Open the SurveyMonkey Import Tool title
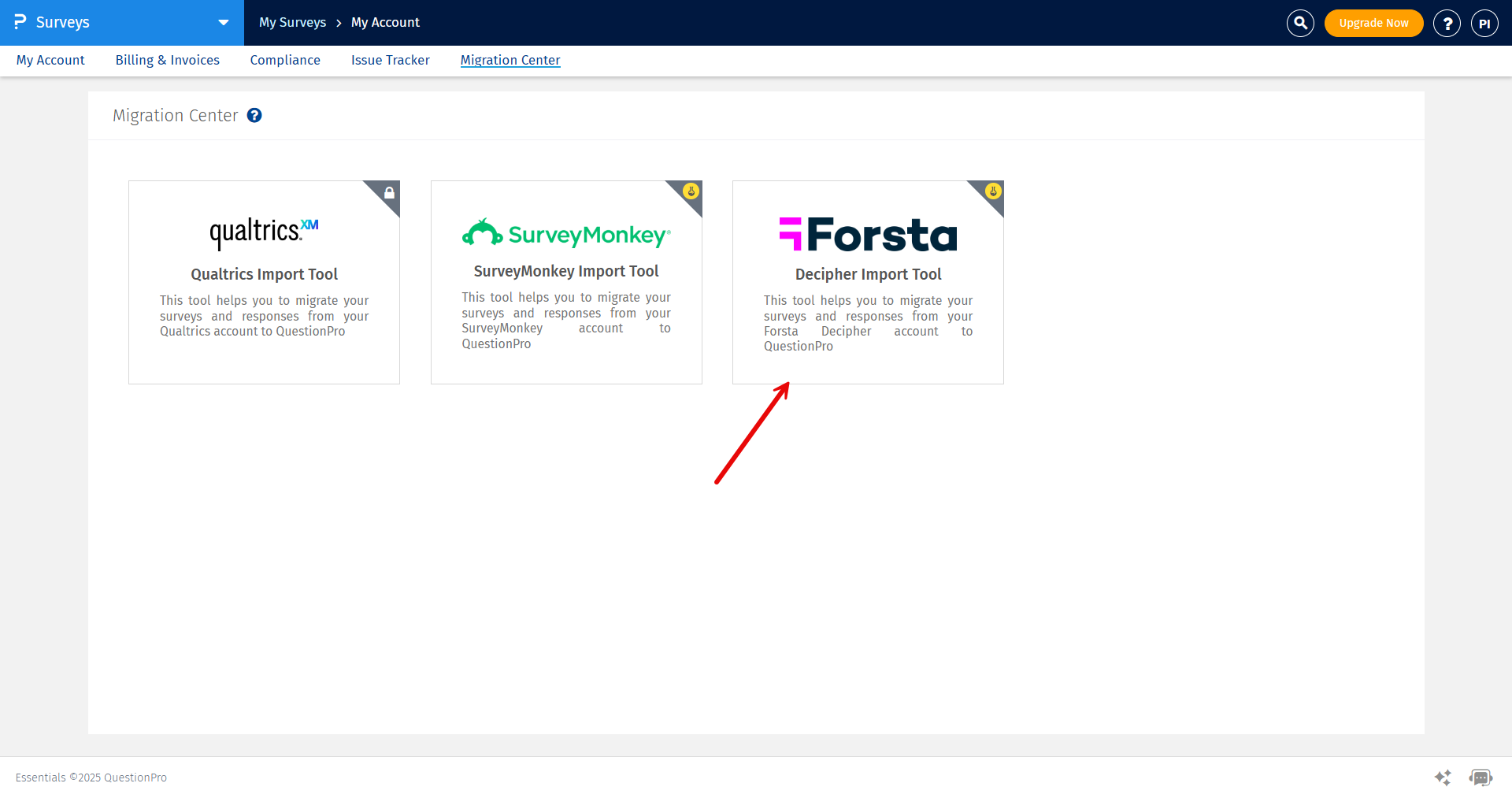This screenshot has width=1512, height=798. [566, 271]
